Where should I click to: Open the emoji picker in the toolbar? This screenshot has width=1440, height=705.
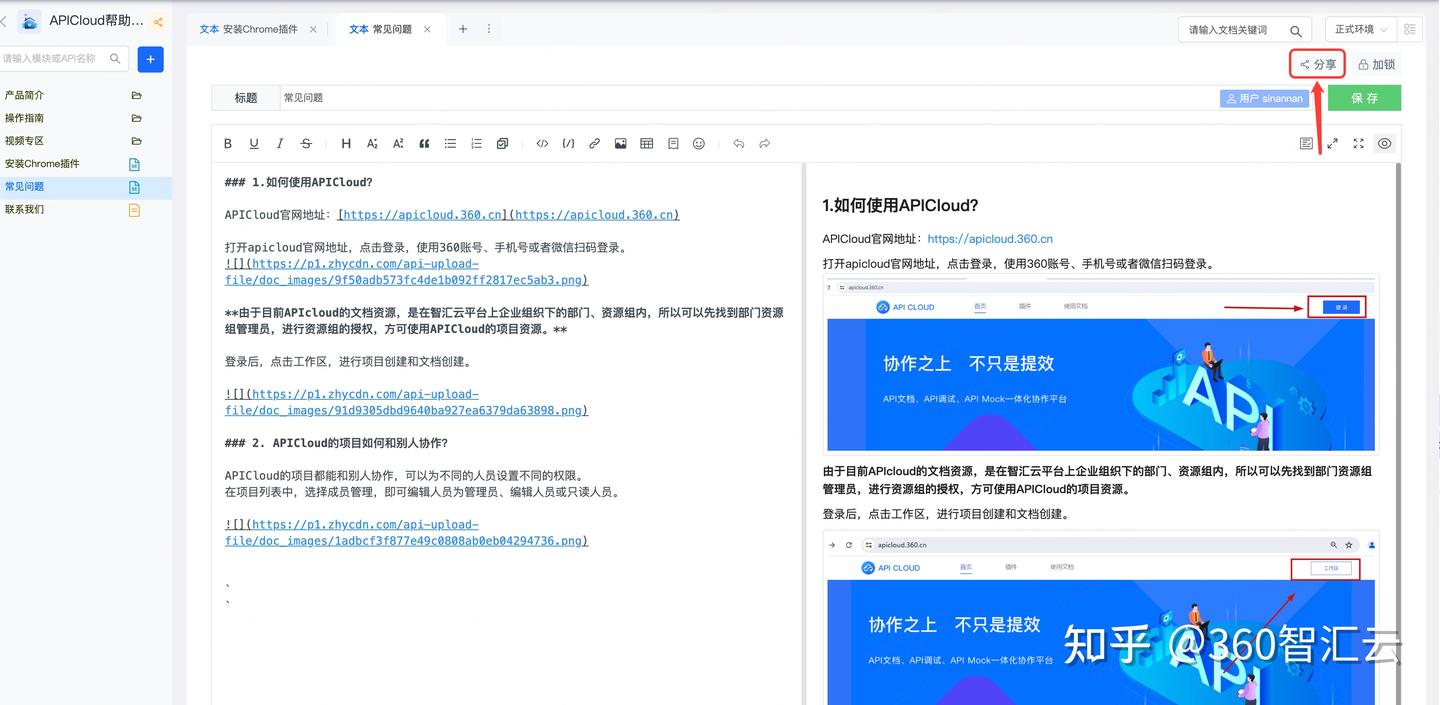click(699, 144)
